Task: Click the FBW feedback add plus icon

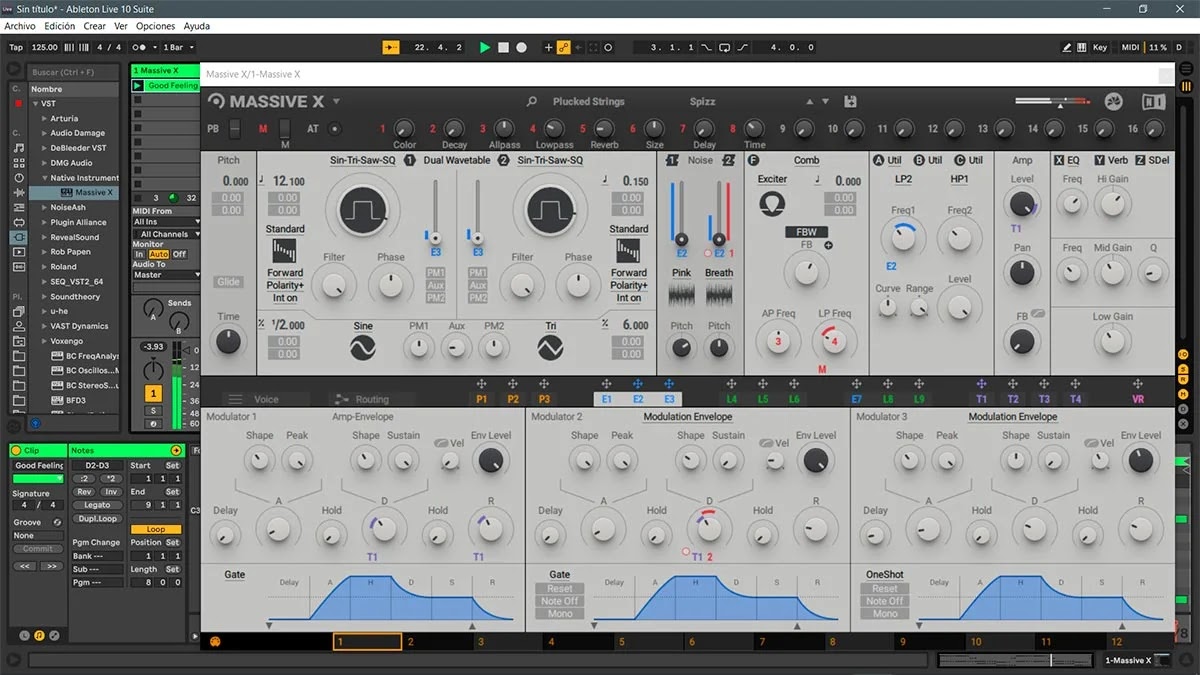Action: [828, 245]
